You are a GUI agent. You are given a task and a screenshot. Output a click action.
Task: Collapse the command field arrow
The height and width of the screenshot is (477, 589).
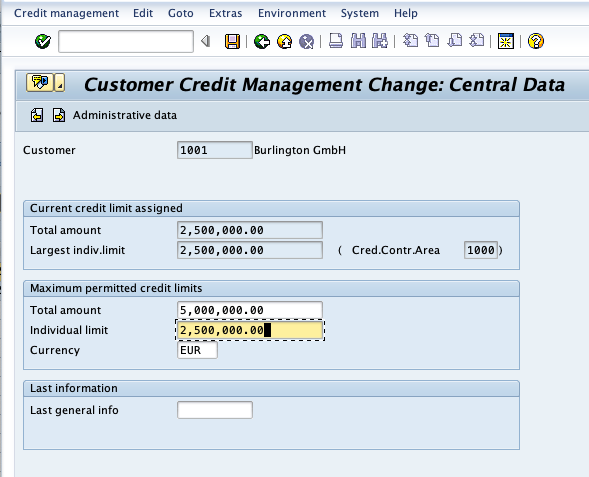click(x=205, y=41)
